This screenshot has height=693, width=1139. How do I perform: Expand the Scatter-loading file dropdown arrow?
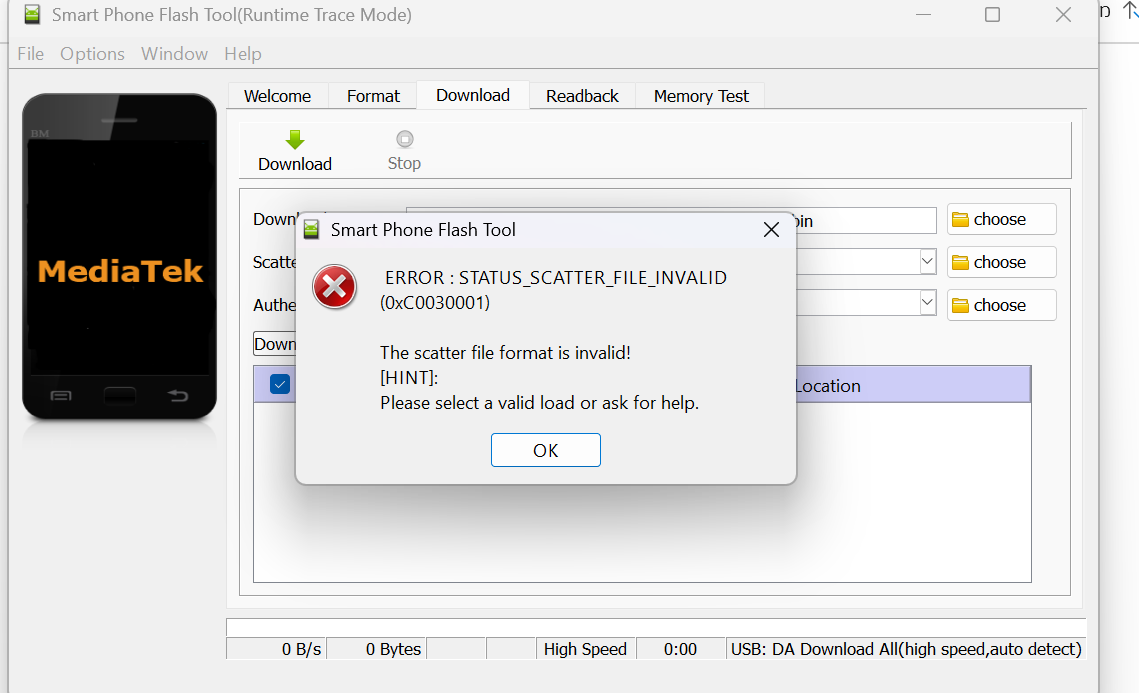click(927, 262)
